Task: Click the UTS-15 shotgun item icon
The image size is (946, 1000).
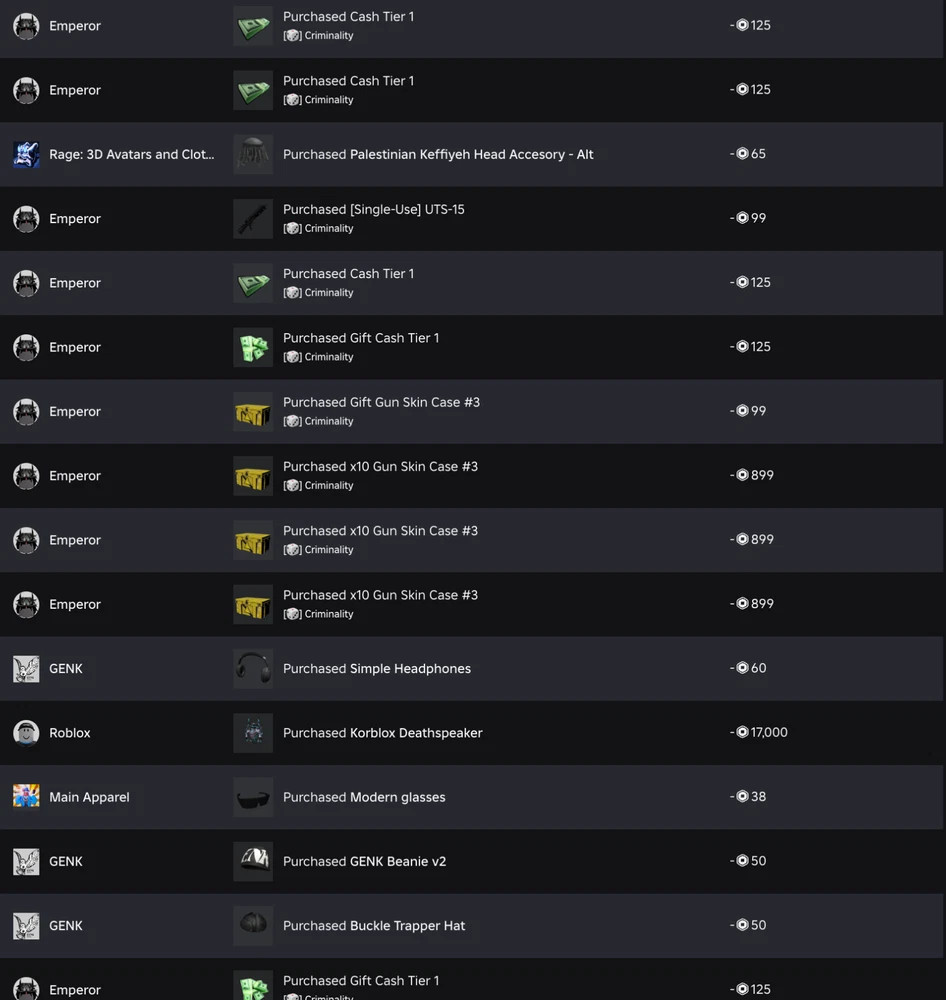Action: 253,219
